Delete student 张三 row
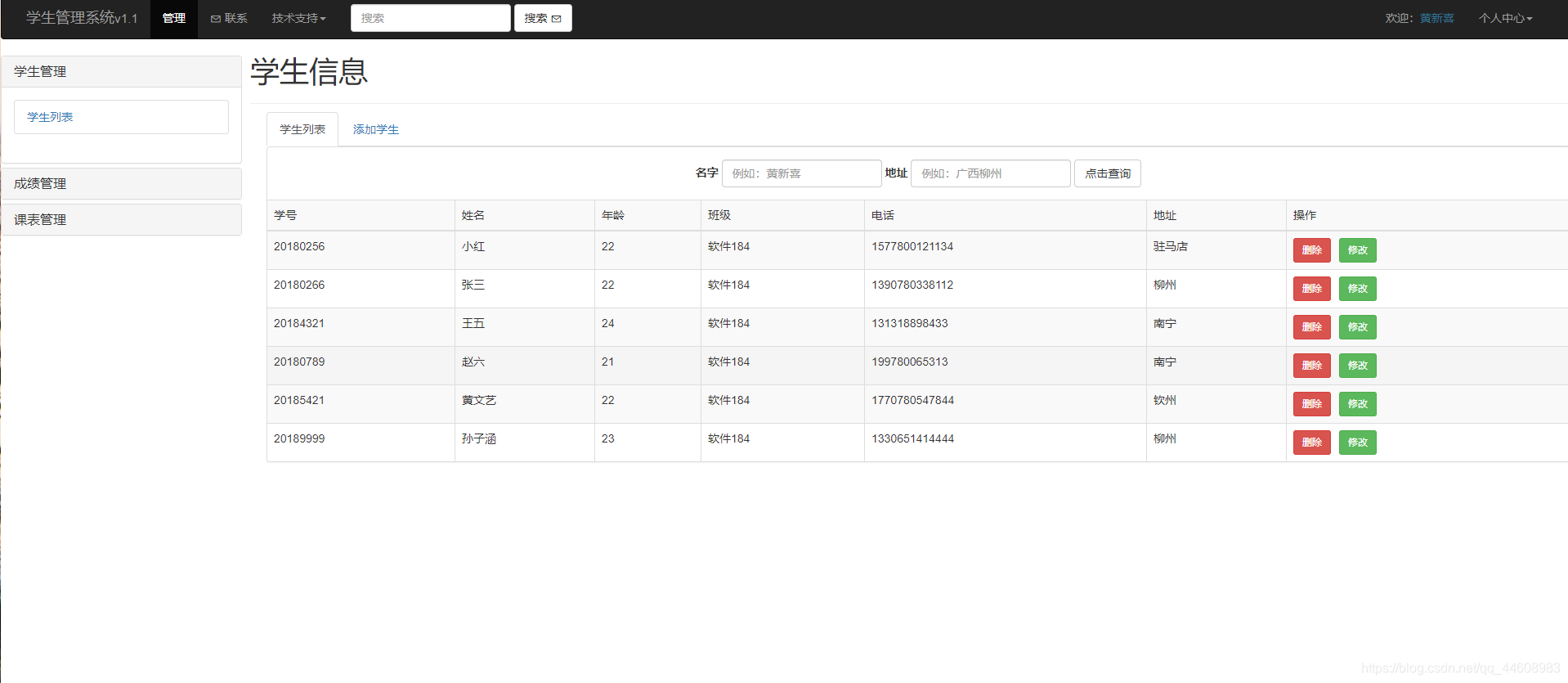1568x683 pixels. point(1312,289)
